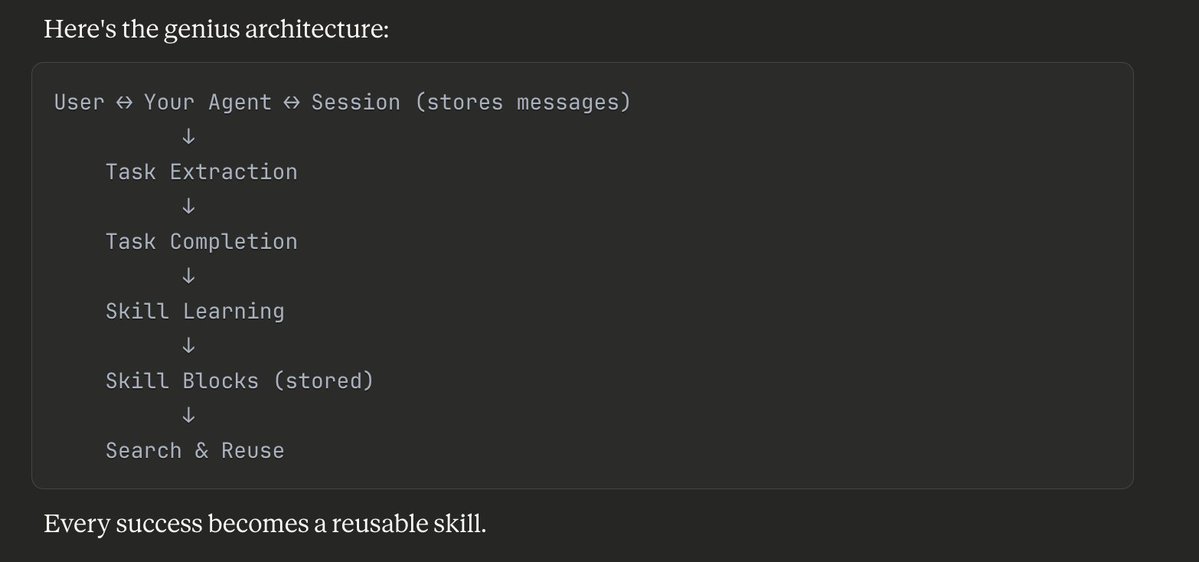This screenshot has height=562, width=1199.
Task: Click the down arrow above Task Extraction
Action: point(188,137)
